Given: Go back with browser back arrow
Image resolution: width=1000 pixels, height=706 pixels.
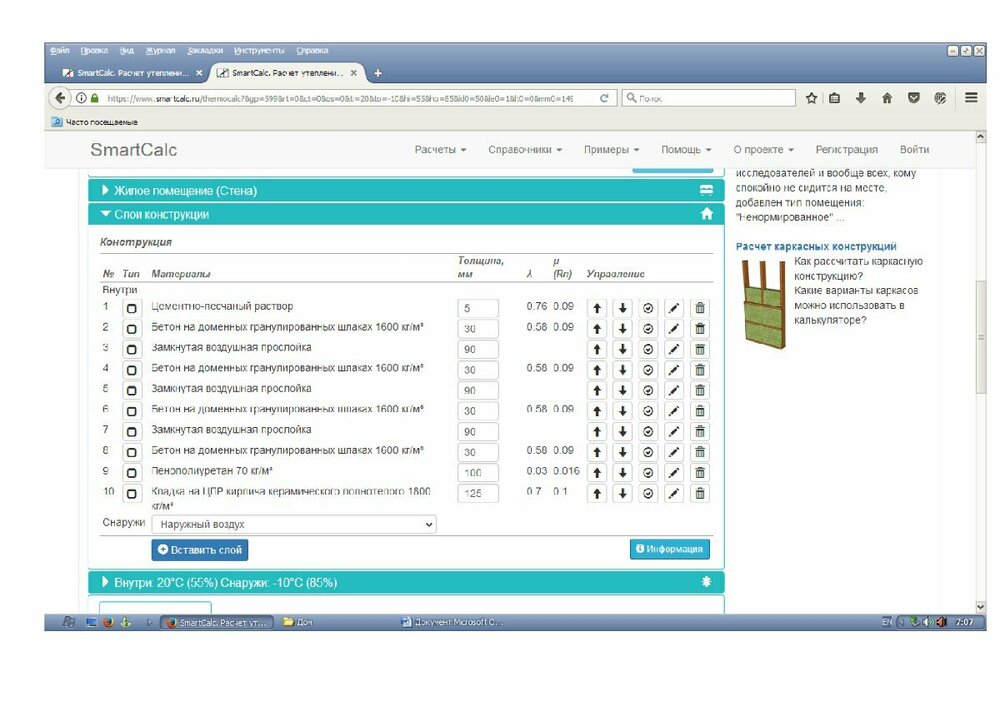Looking at the screenshot, I should [x=60, y=98].
